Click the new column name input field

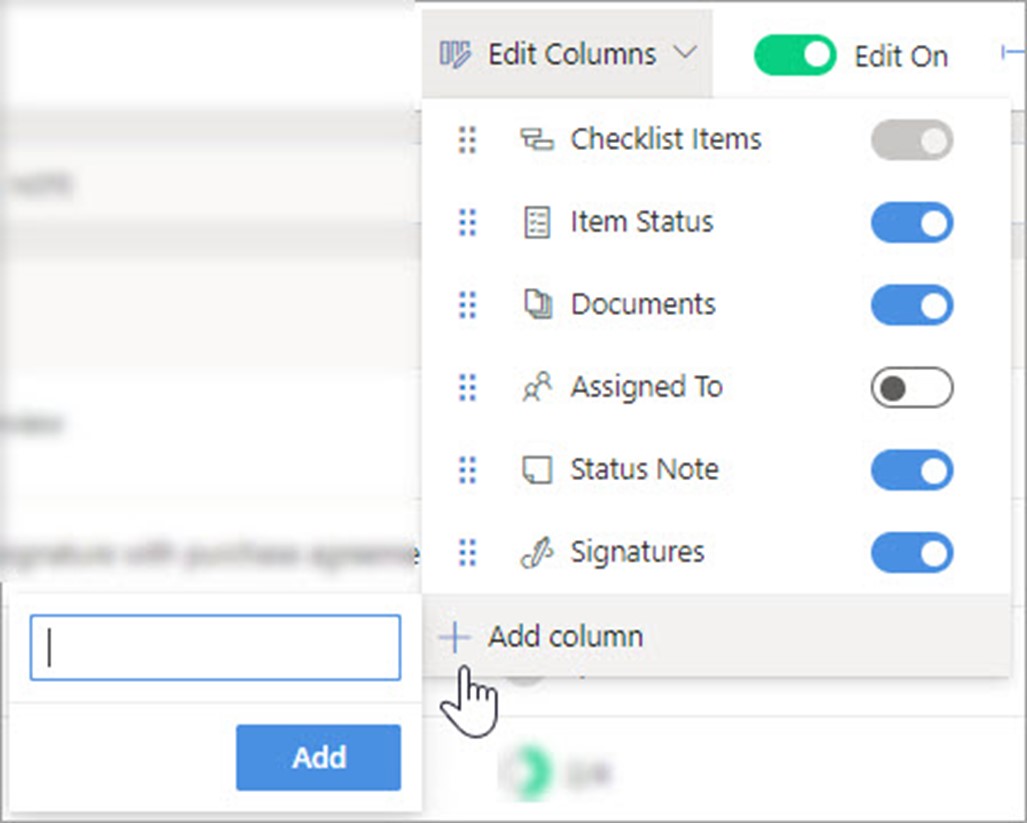pos(215,648)
